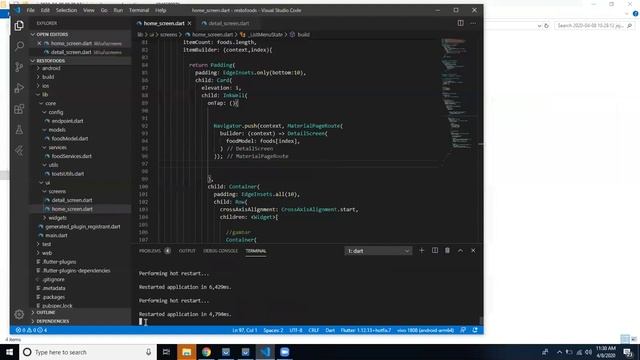Open endpoint.dart in the file tree
This screenshot has height=360, width=640.
coord(67,121)
